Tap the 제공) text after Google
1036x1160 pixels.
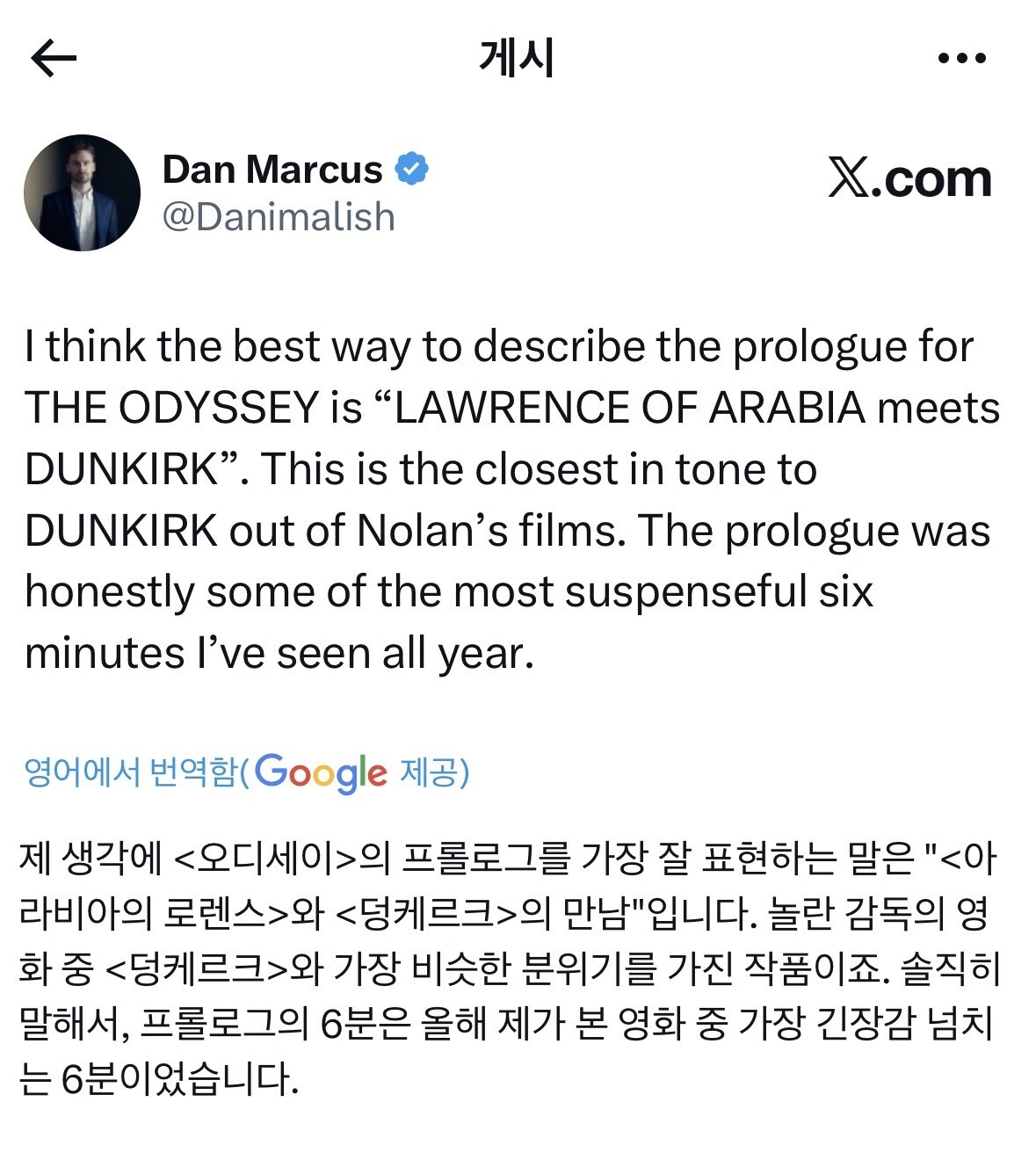tap(434, 772)
